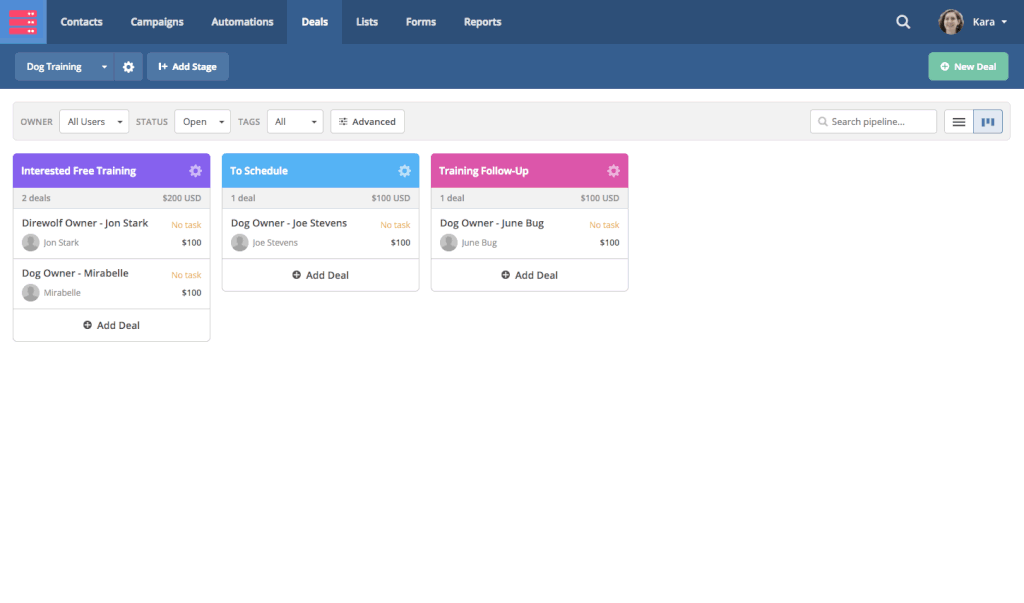Open Training Follow-Up stage settings gear
Image resolution: width=1024 pixels, height=603 pixels.
point(613,171)
